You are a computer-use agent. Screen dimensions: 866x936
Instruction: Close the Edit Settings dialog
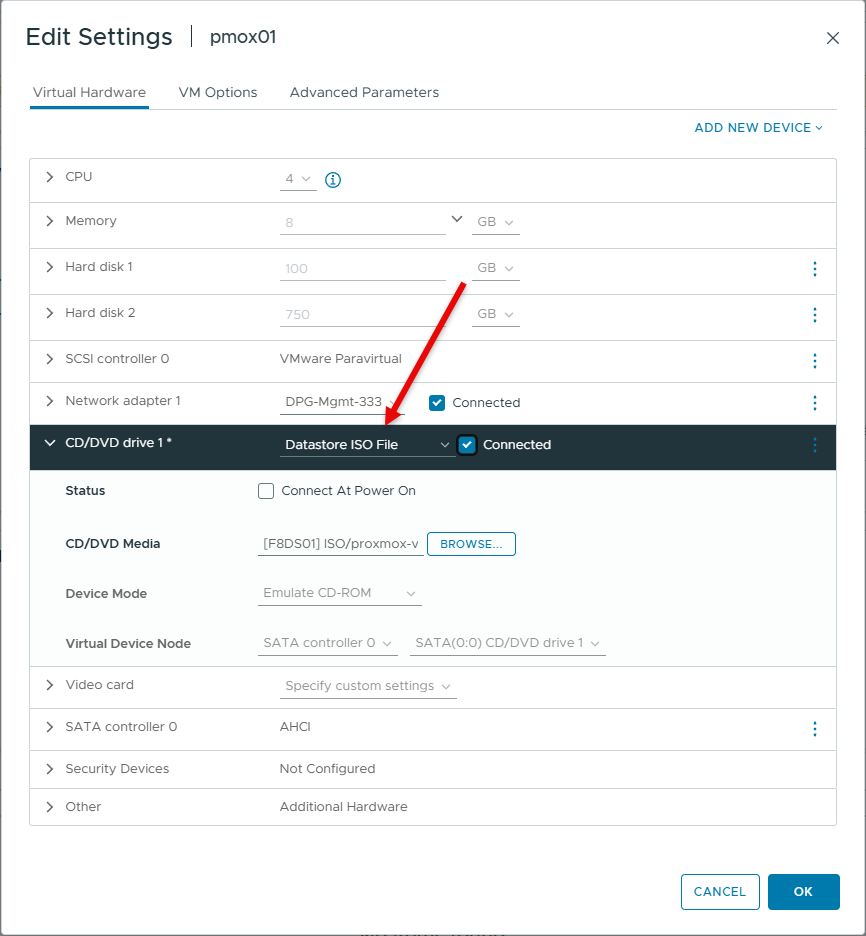coord(833,38)
